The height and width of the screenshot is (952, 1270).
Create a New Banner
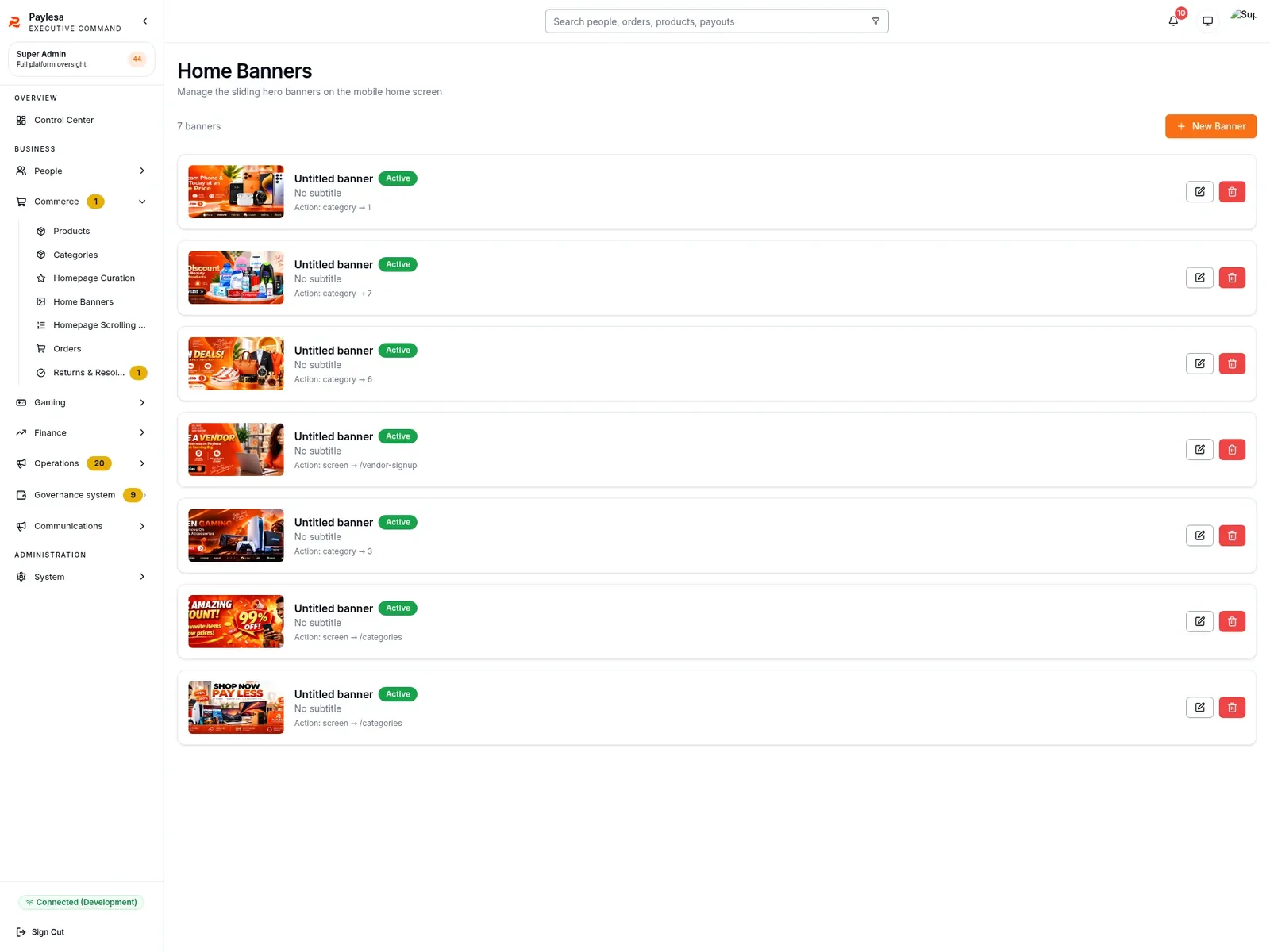coord(1210,126)
